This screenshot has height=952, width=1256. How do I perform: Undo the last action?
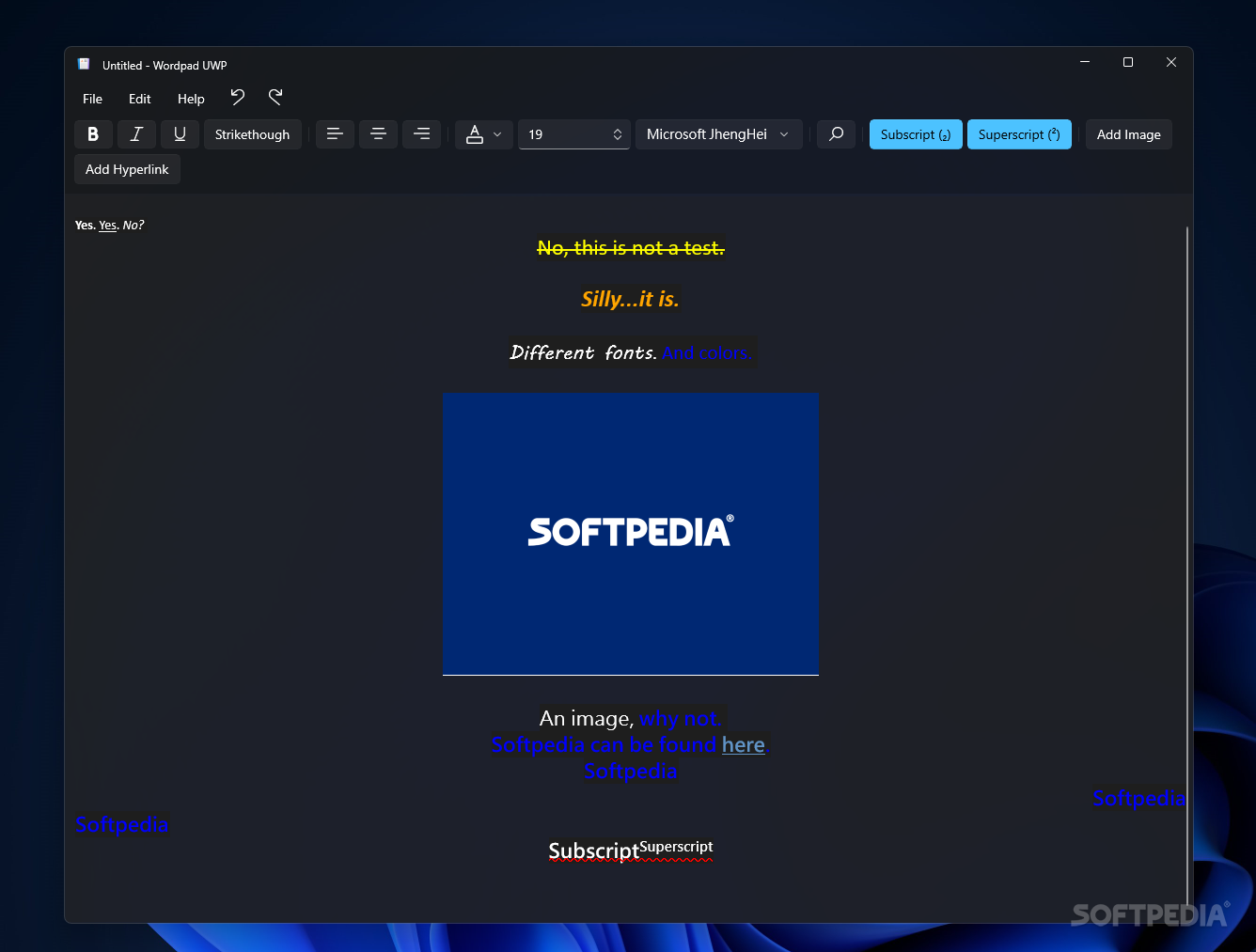click(237, 97)
